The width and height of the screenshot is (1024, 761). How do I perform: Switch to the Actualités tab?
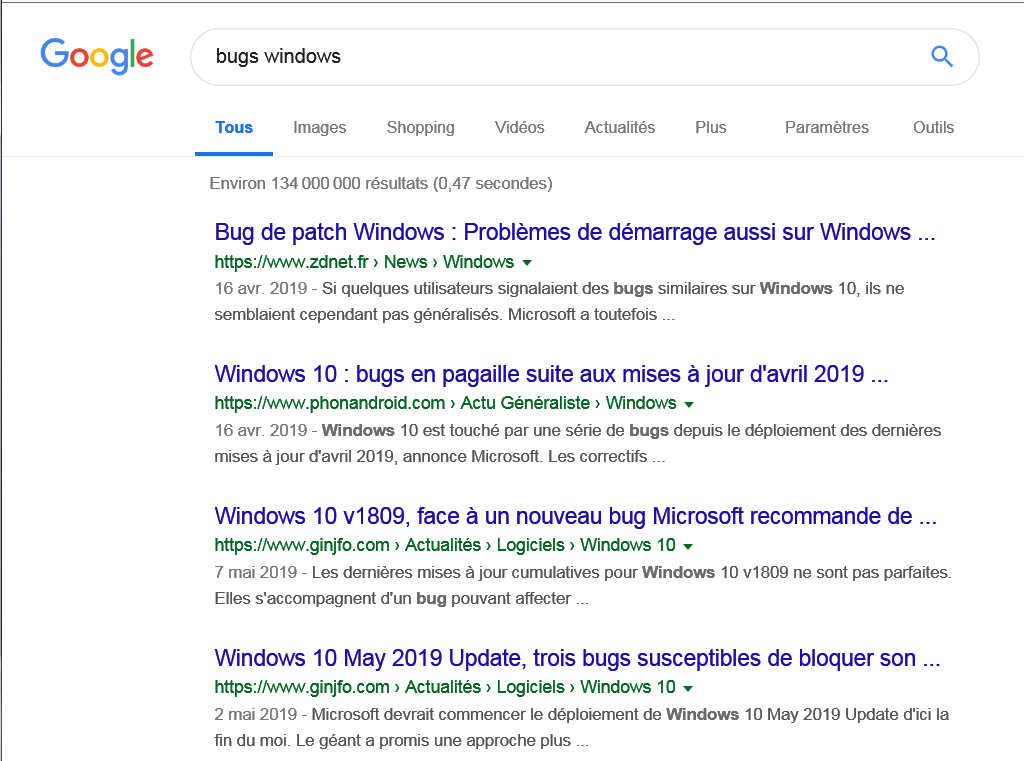pyautogui.click(x=619, y=127)
